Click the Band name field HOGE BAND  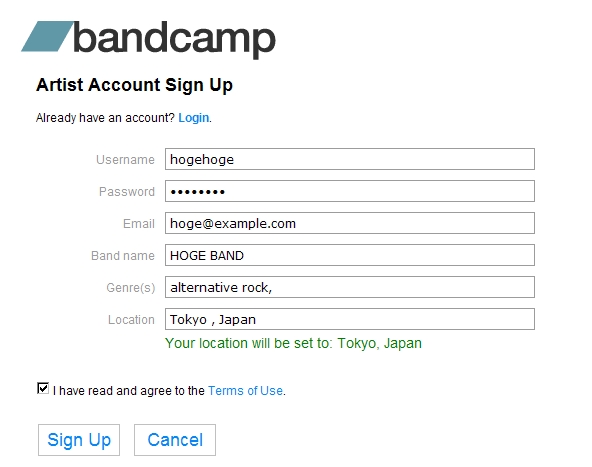350,255
